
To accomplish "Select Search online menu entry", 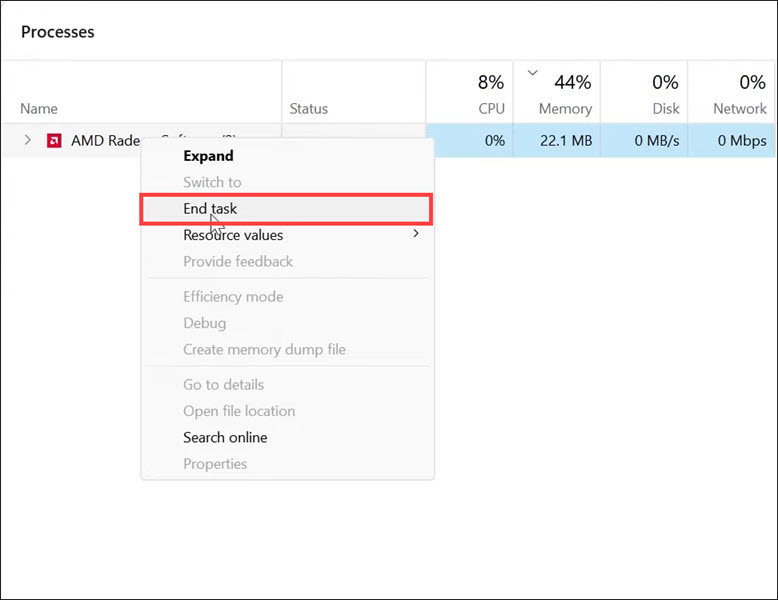I will click(225, 437).
